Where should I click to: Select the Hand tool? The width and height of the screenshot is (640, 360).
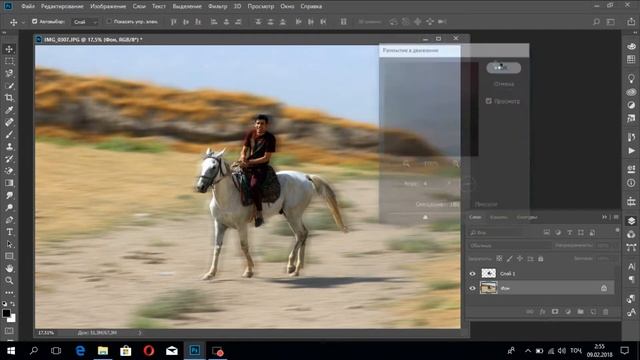(x=9, y=269)
